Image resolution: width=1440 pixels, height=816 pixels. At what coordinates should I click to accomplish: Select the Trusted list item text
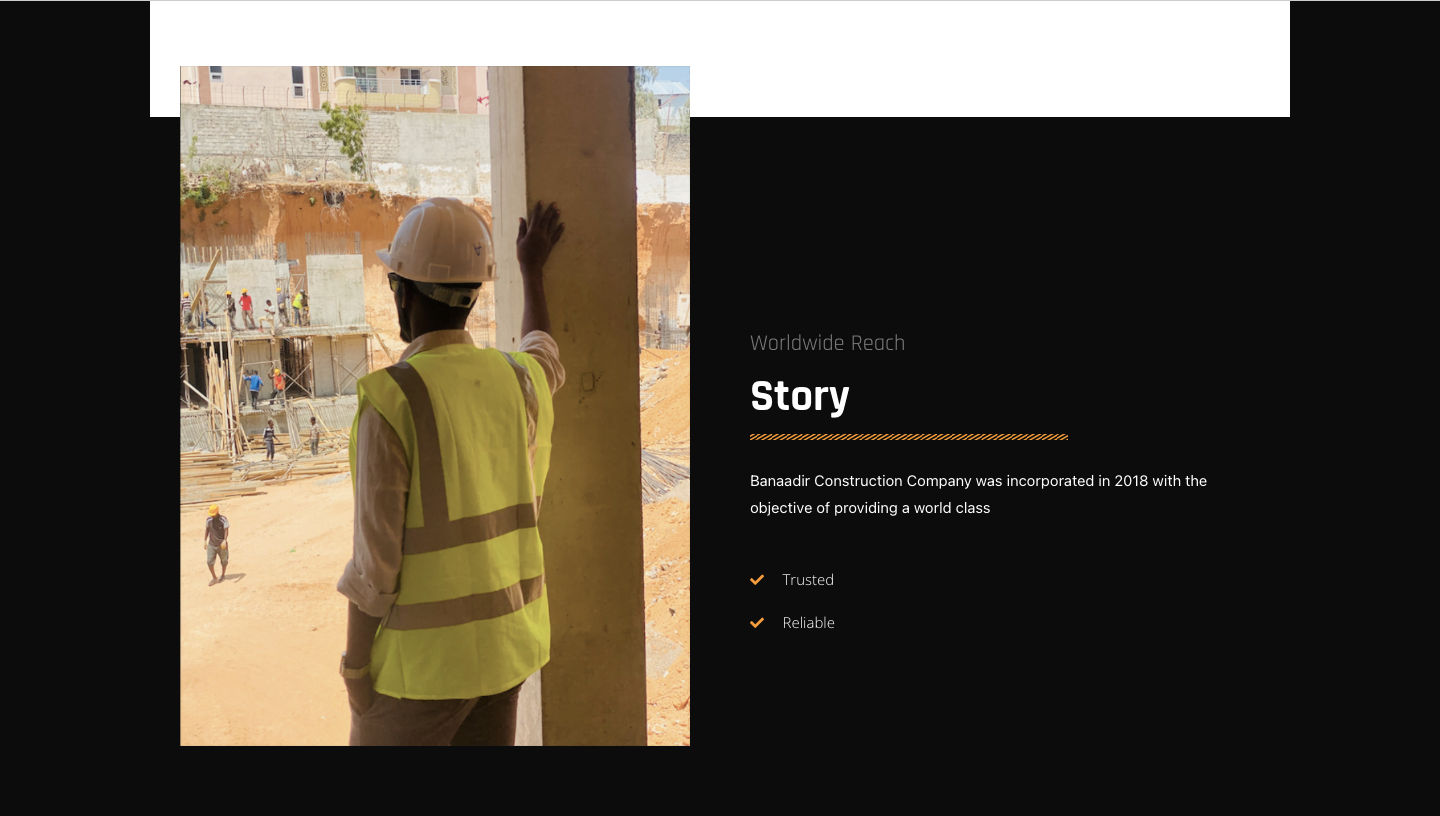(808, 580)
